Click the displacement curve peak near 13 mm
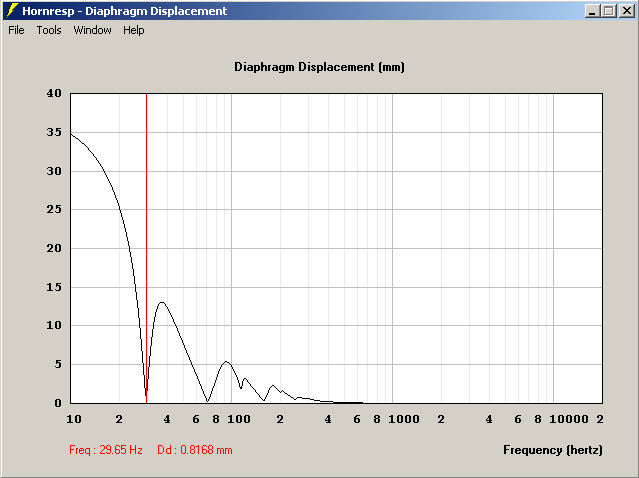This screenshot has width=639, height=478. point(162,302)
